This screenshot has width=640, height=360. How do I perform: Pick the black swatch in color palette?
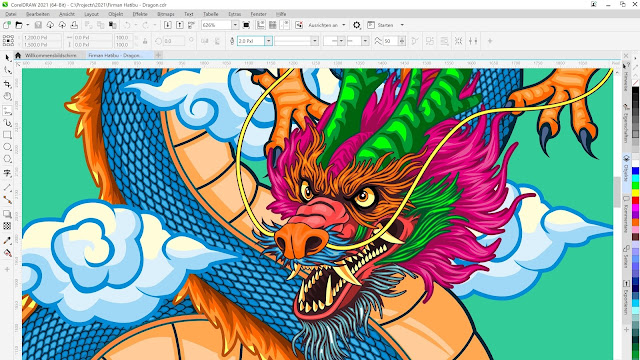[636, 91]
